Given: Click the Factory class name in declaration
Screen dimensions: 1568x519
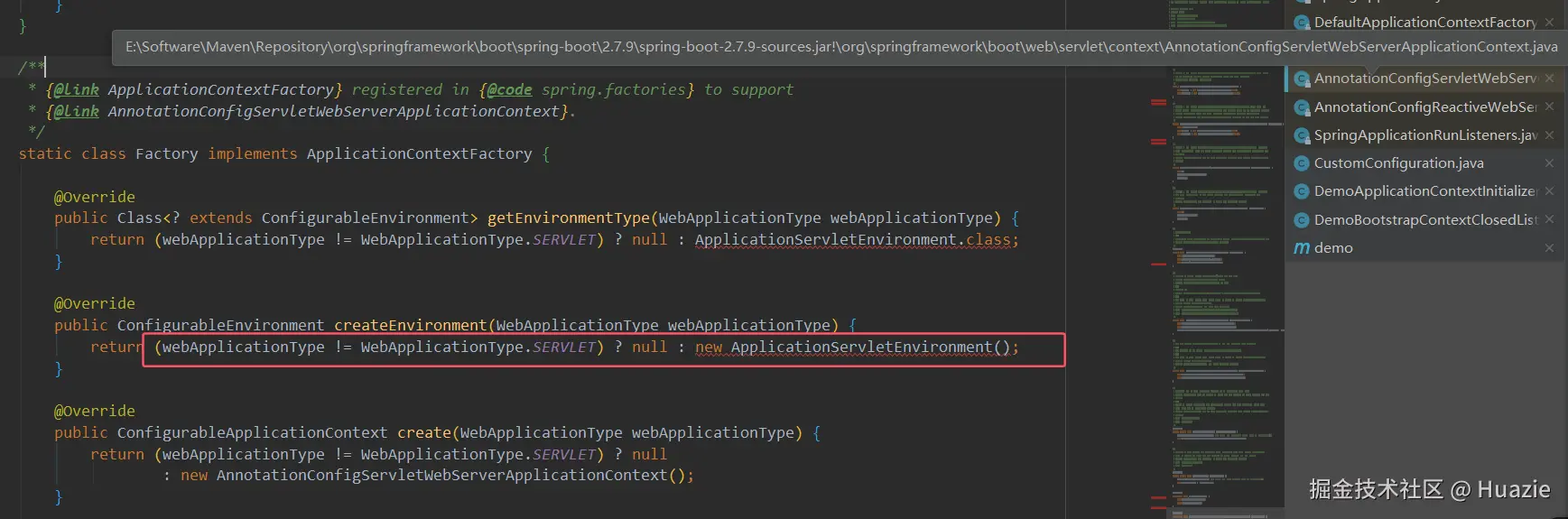Looking at the screenshot, I should 167,153.
